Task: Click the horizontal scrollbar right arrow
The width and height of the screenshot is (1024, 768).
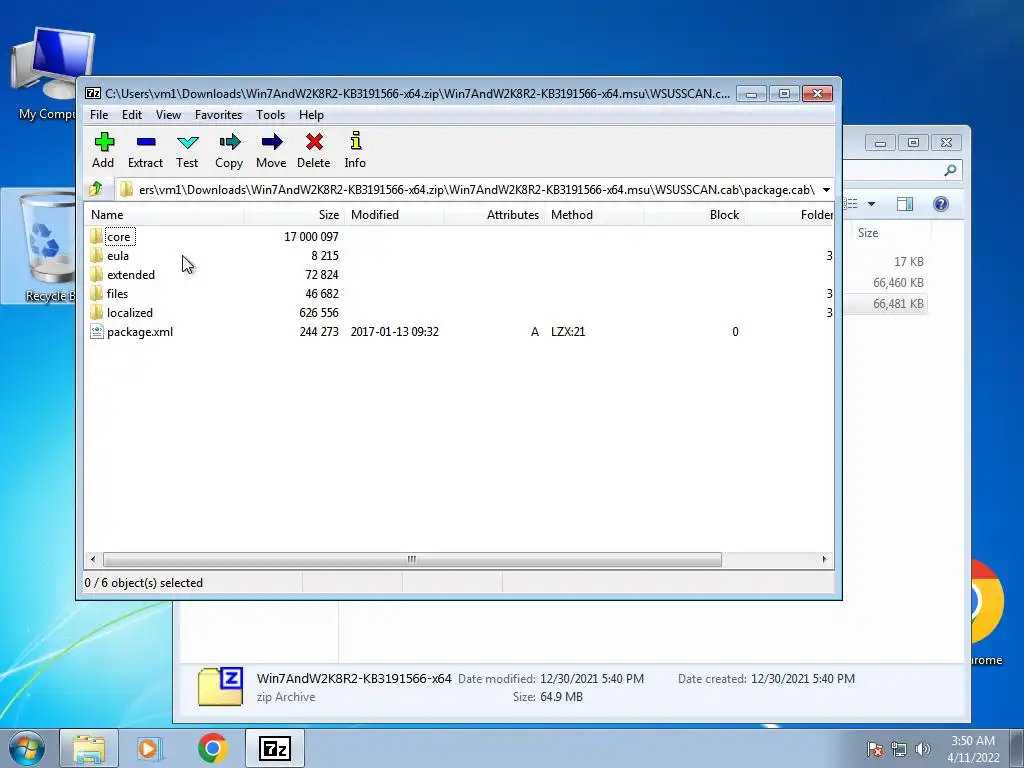Action: (x=824, y=560)
